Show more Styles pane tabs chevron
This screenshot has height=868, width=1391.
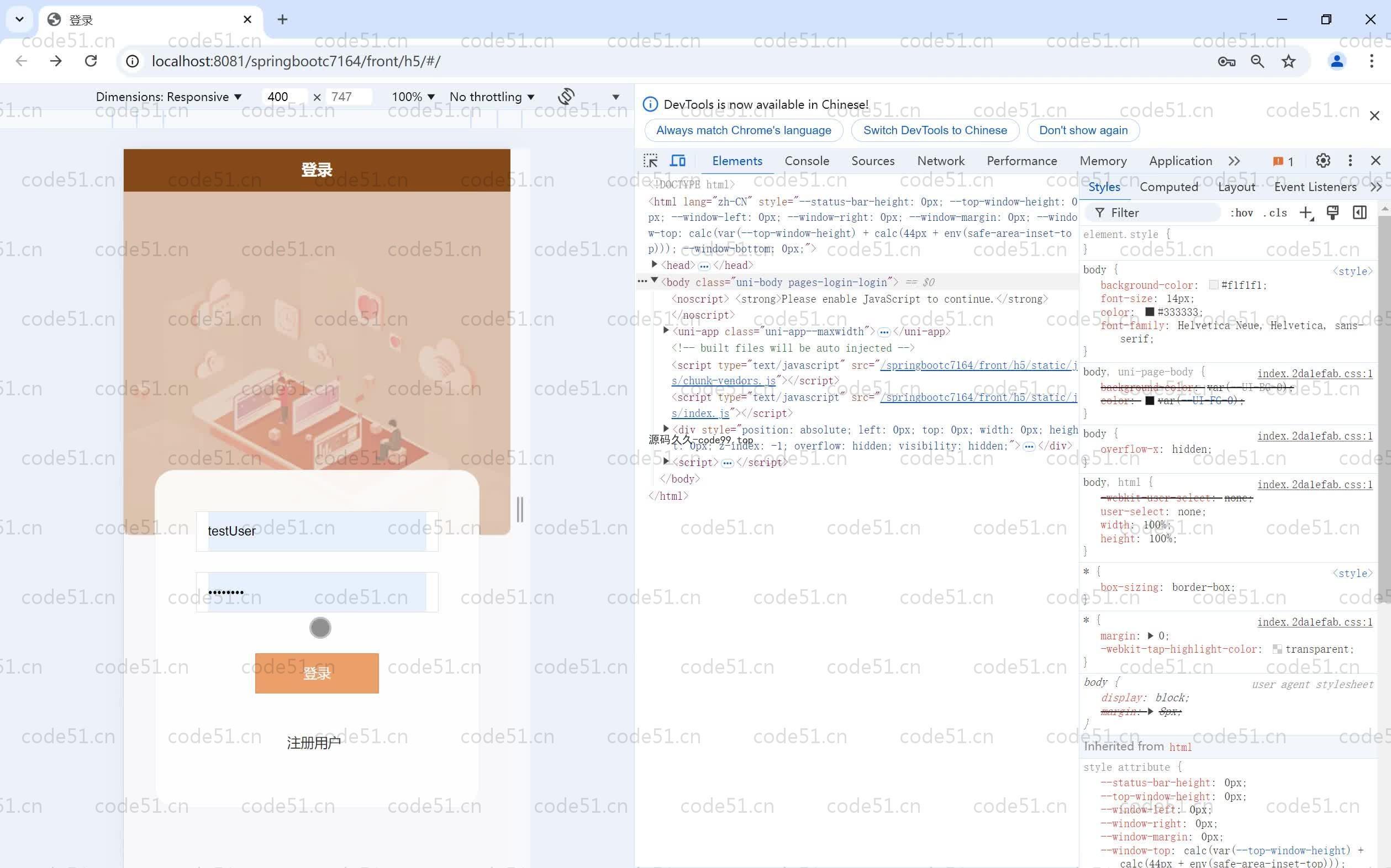coord(1376,187)
